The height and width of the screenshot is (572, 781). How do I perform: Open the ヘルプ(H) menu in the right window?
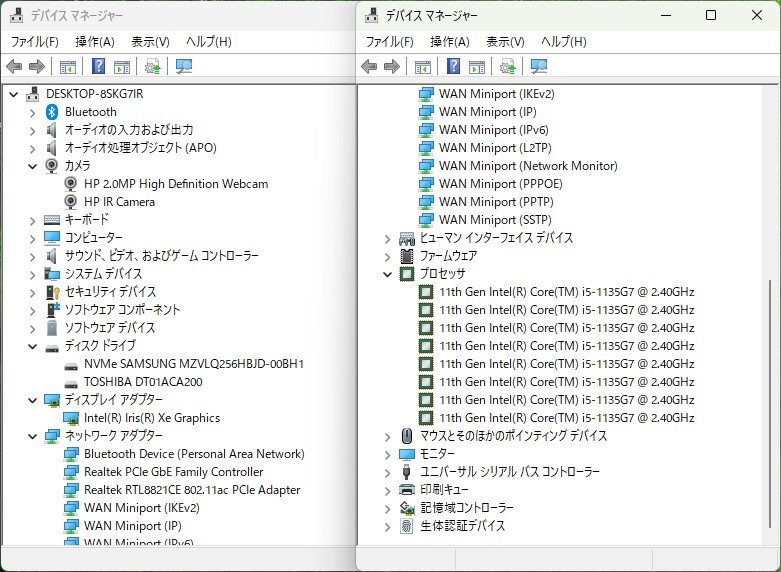point(563,42)
